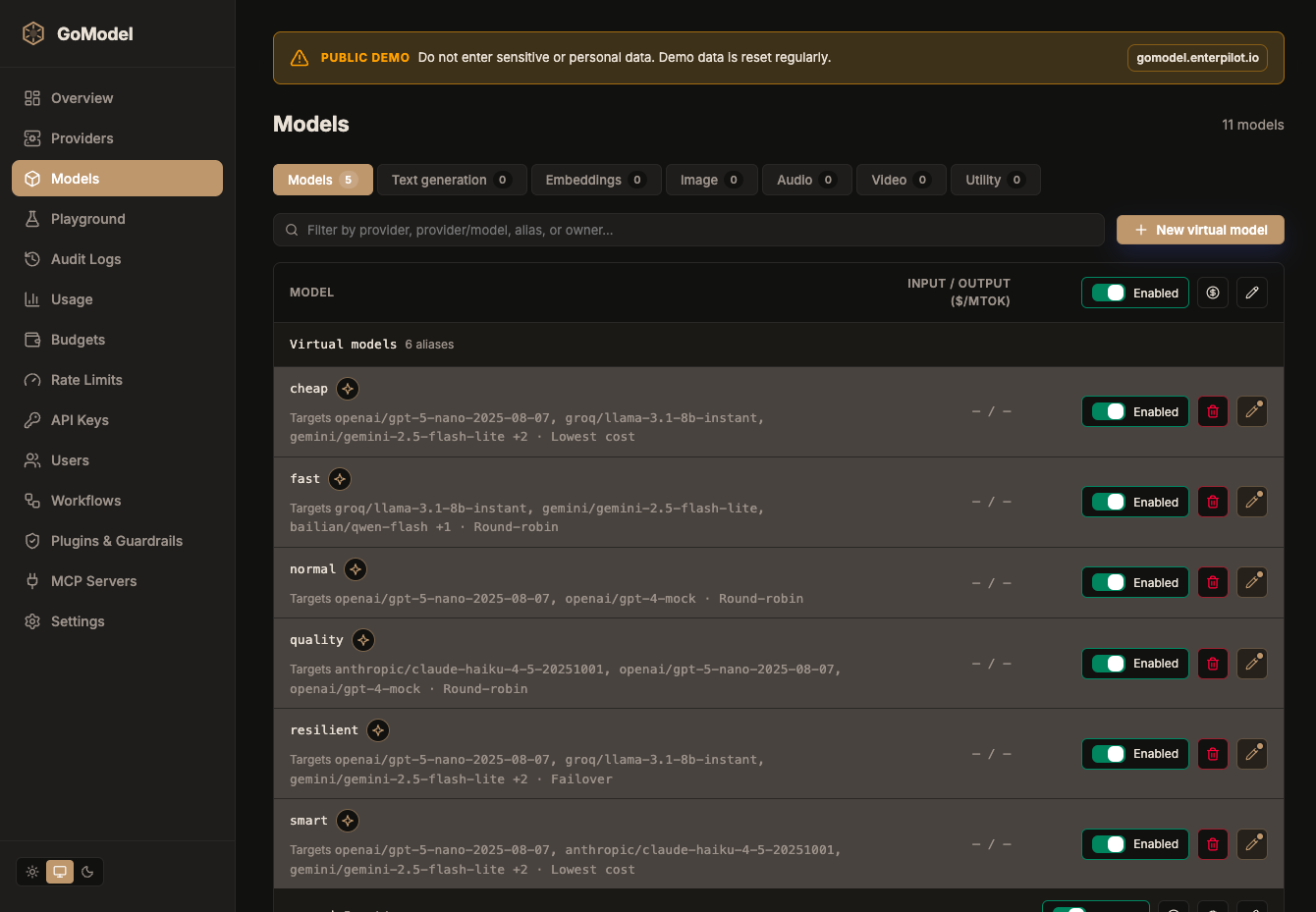Click the pricing dollar icon in table header

tap(1213, 293)
